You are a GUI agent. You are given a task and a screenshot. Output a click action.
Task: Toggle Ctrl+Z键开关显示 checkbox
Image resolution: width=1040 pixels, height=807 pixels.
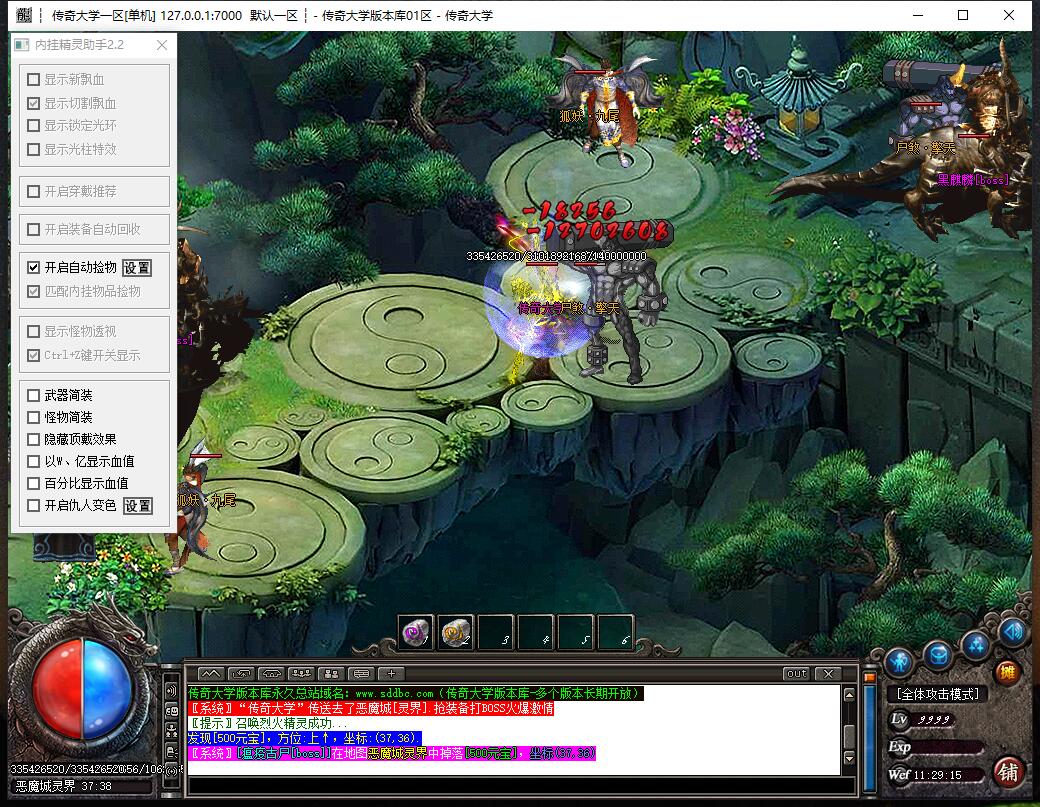[x=33, y=355]
